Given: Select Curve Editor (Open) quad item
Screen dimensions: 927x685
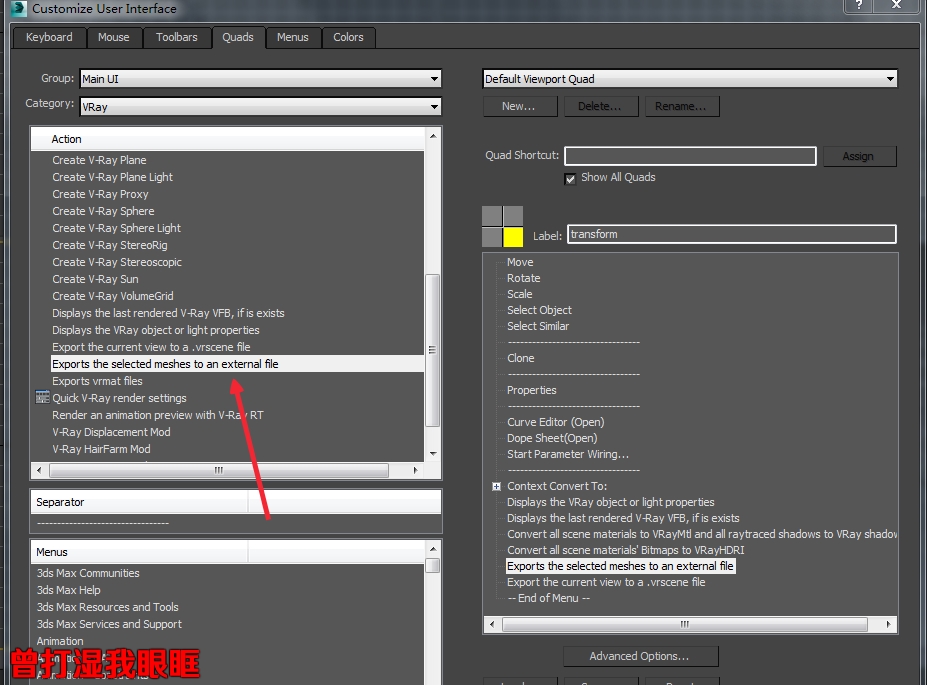Looking at the screenshot, I should (x=556, y=422).
